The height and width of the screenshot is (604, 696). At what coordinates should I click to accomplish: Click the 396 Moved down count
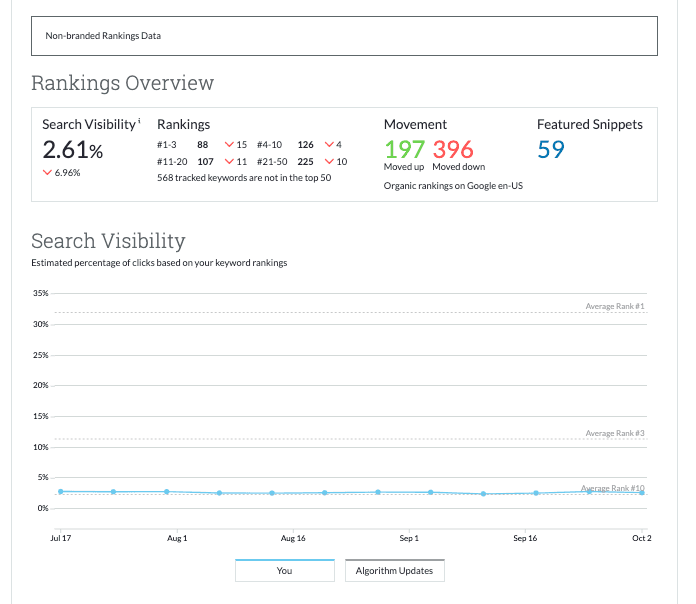[453, 149]
